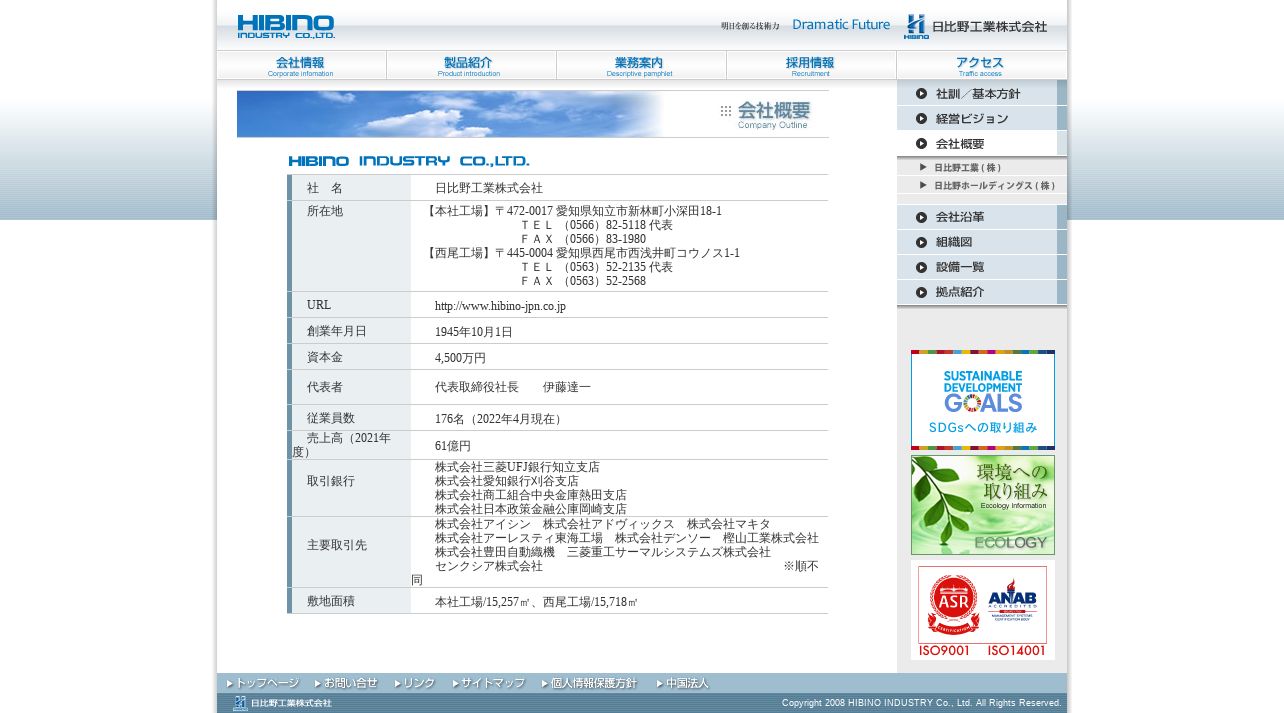The image size is (1284, 713).
Task: Click the 売上高 value 61億円
Action: pyautogui.click(x=453, y=446)
